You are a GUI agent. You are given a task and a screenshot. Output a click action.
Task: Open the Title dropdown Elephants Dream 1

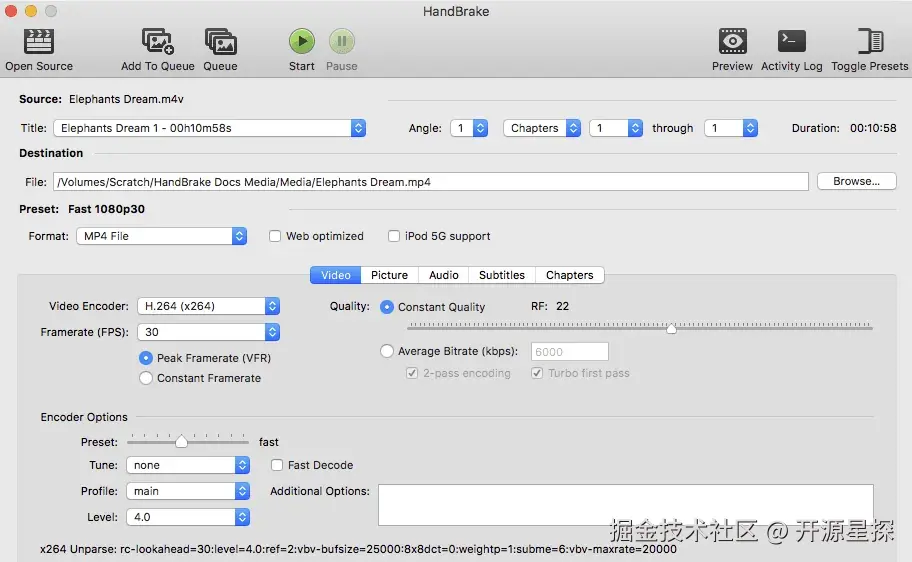(209, 128)
